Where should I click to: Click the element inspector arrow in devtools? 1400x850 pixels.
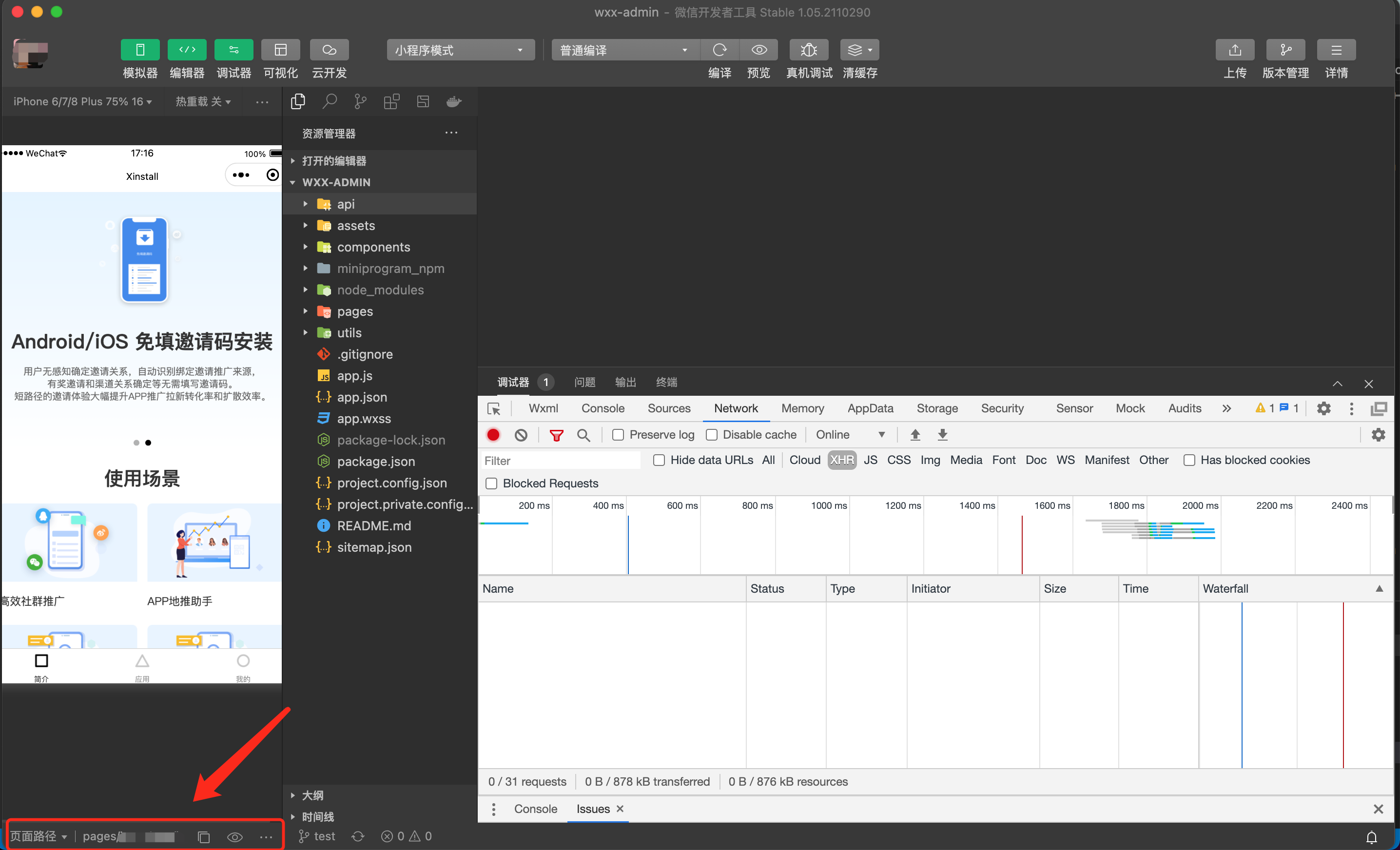point(494,408)
